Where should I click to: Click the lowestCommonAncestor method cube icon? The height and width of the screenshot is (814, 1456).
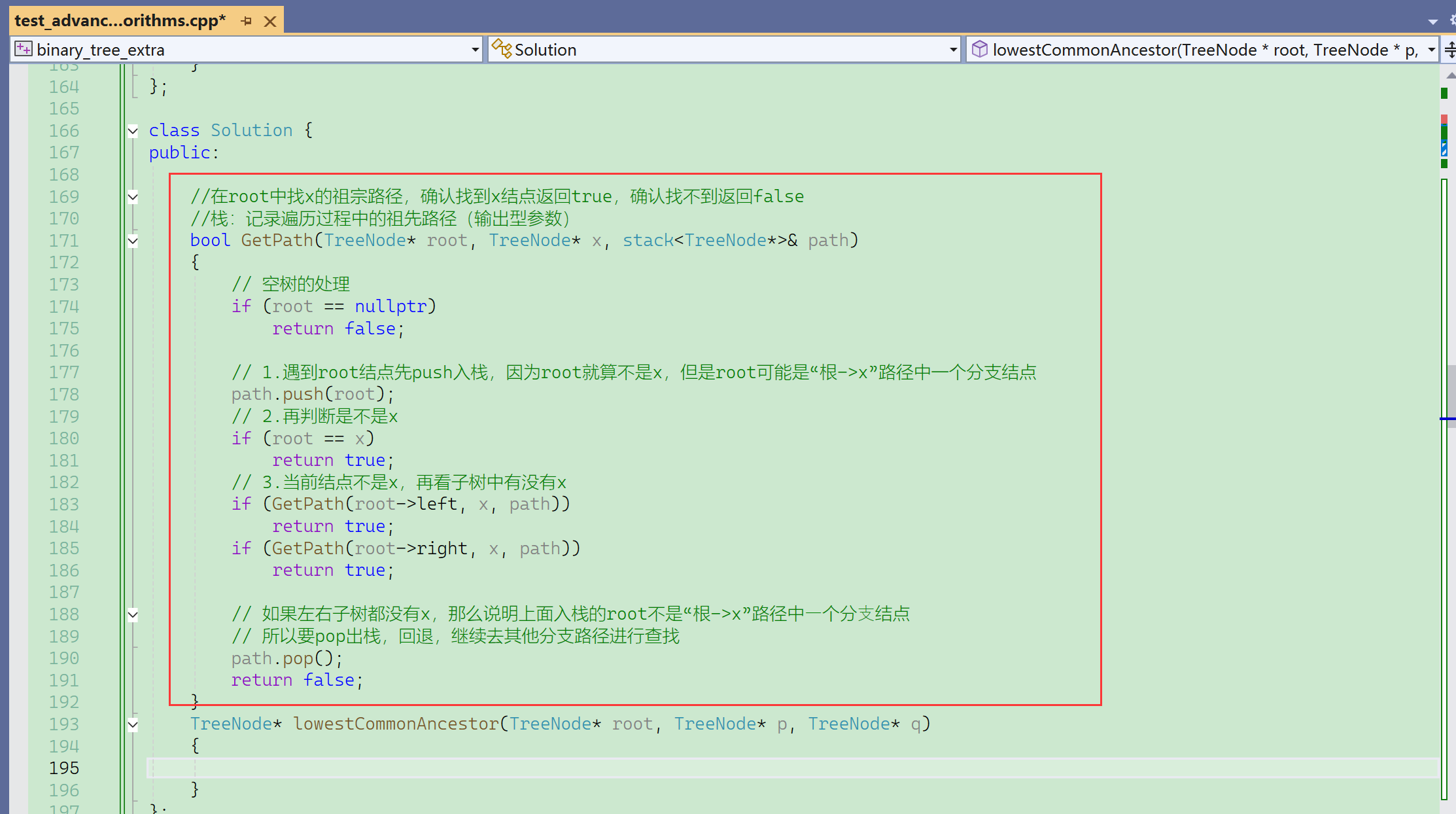(979, 49)
